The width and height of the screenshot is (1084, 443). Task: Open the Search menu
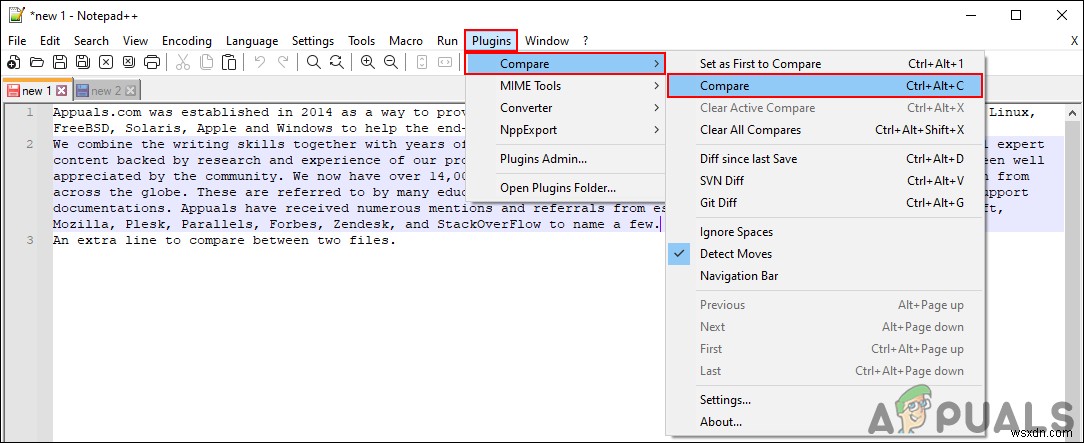[x=91, y=41]
